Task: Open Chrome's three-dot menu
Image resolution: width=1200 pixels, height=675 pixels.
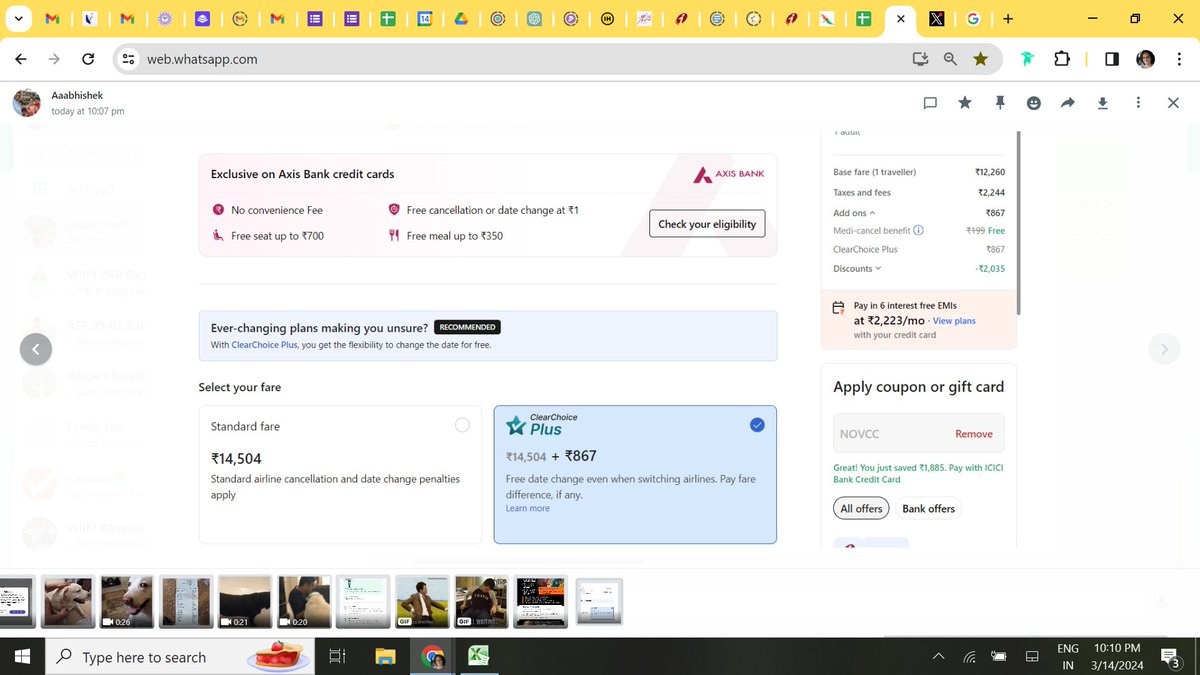Action: 1181,59
